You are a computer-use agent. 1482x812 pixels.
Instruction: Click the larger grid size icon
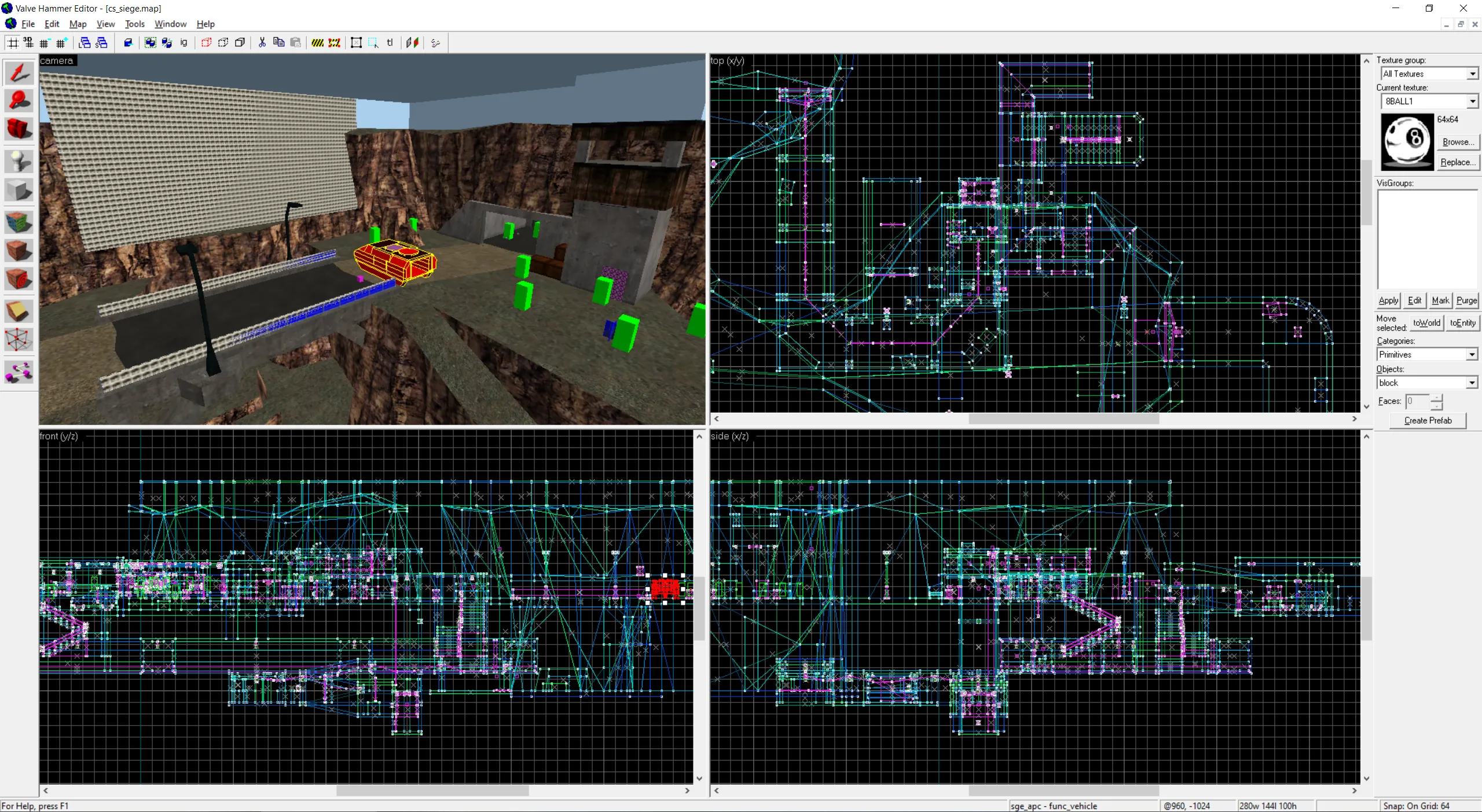(x=61, y=43)
